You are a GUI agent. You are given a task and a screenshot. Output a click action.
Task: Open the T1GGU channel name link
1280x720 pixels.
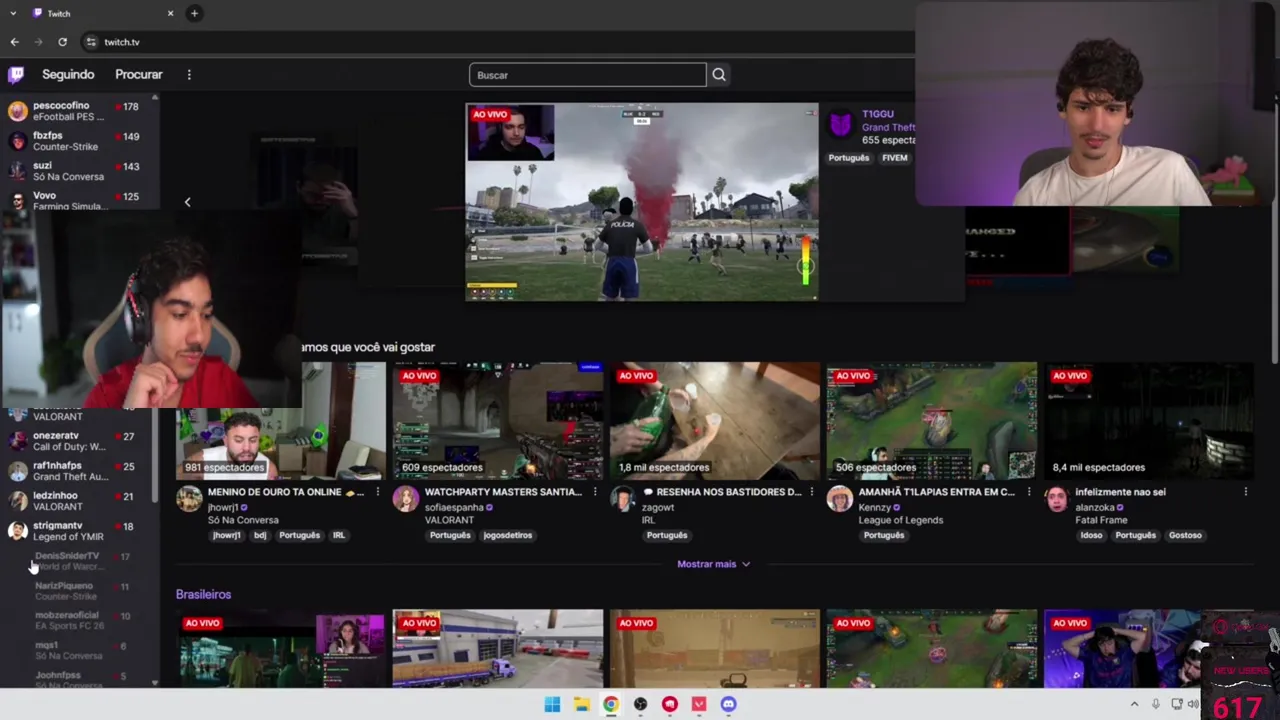pyautogui.click(x=877, y=114)
